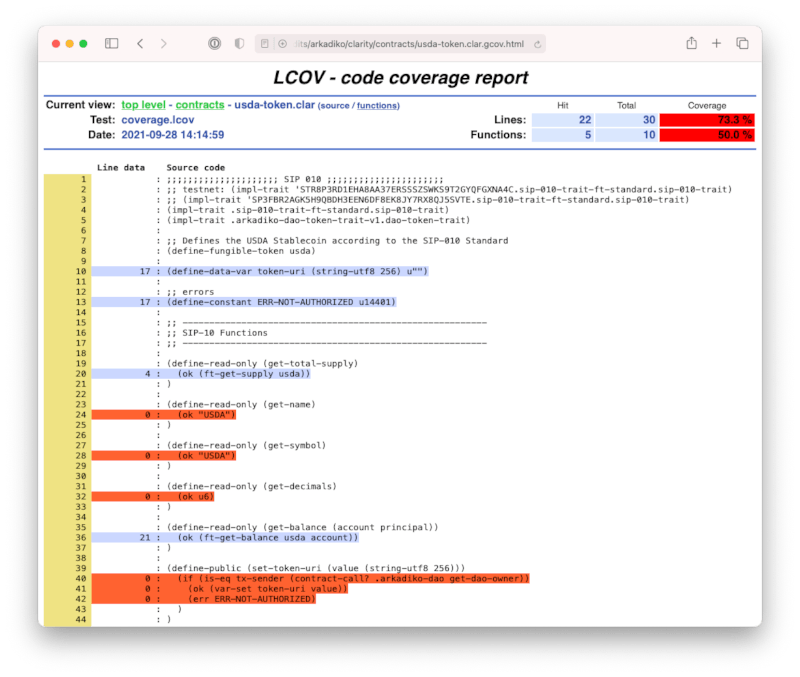Screen dimensions: 800x677
Task: Click line 39 define-public set-token-uri
Action: [316, 568]
